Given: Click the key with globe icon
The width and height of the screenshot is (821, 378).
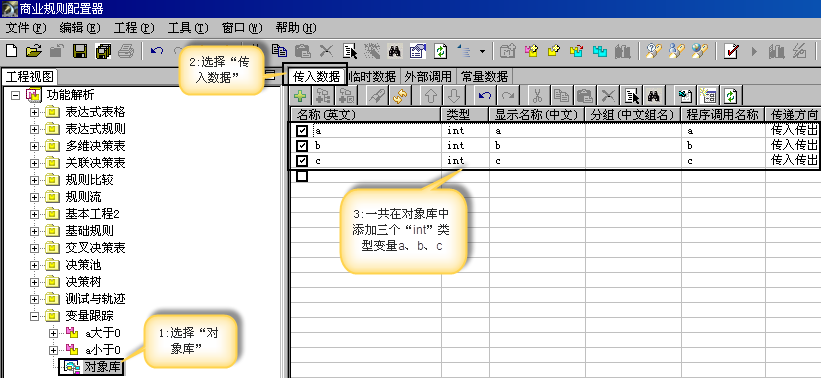Looking at the screenshot, I should (700, 51).
